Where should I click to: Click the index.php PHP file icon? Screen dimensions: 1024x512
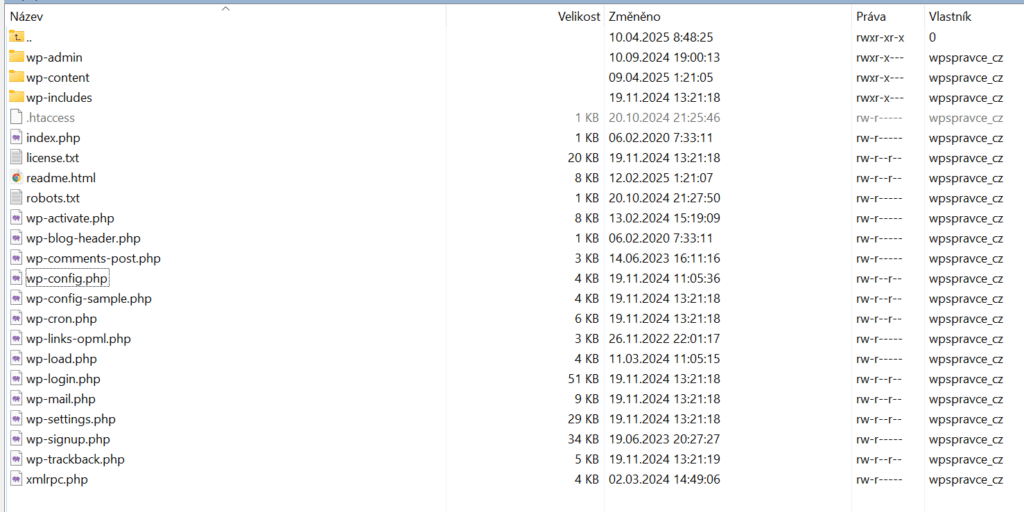tap(16, 138)
